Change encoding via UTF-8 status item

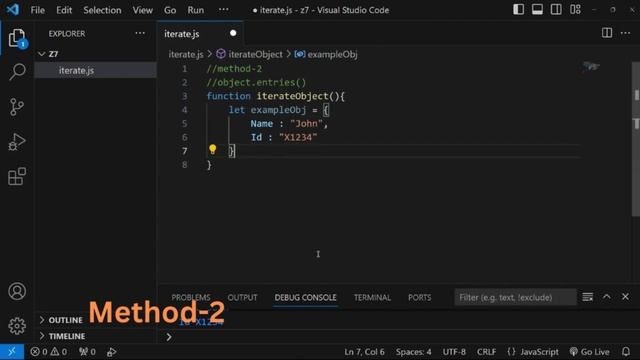(x=454, y=352)
